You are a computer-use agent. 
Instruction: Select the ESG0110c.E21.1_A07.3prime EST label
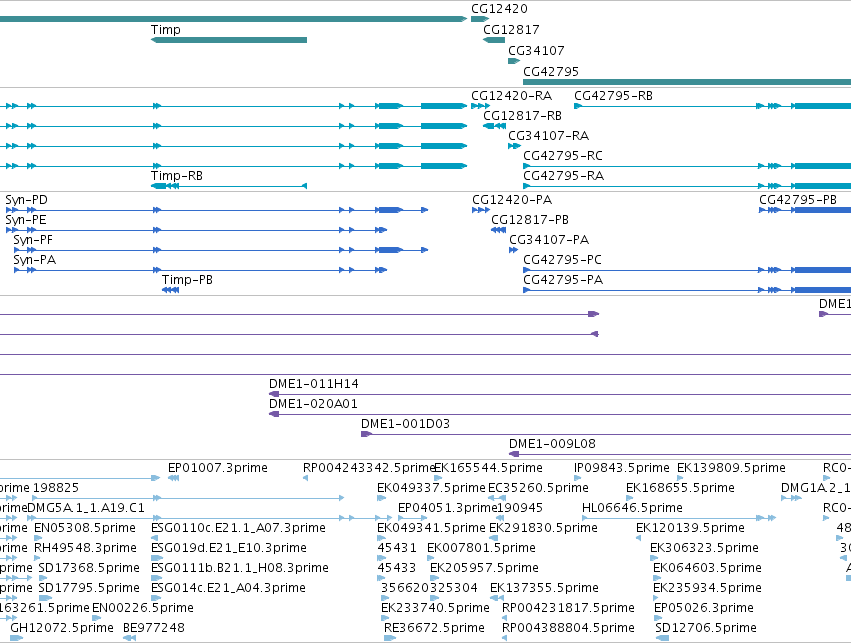pos(238,528)
